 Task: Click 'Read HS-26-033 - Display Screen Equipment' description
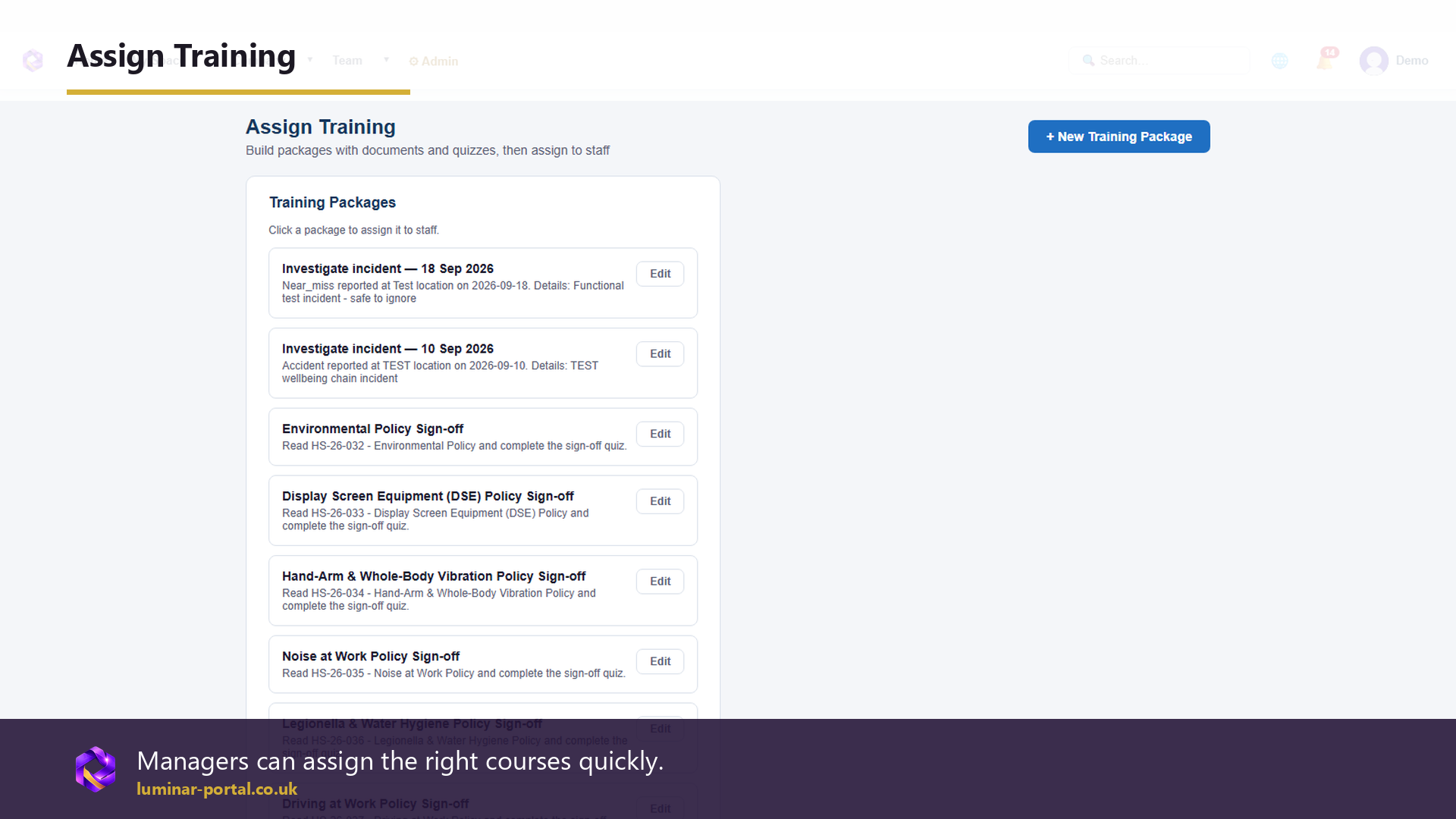coord(435,519)
